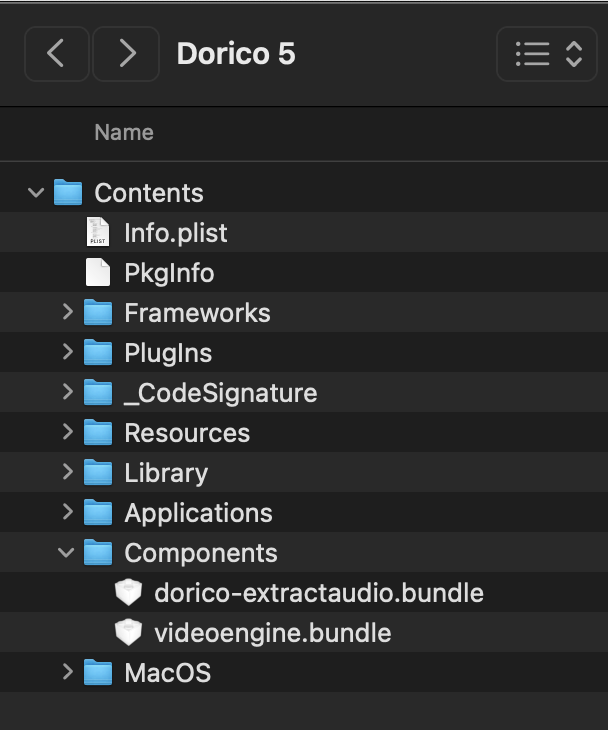This screenshot has height=730, width=608.
Task: Click the Frameworks folder icon
Action: [x=98, y=313]
